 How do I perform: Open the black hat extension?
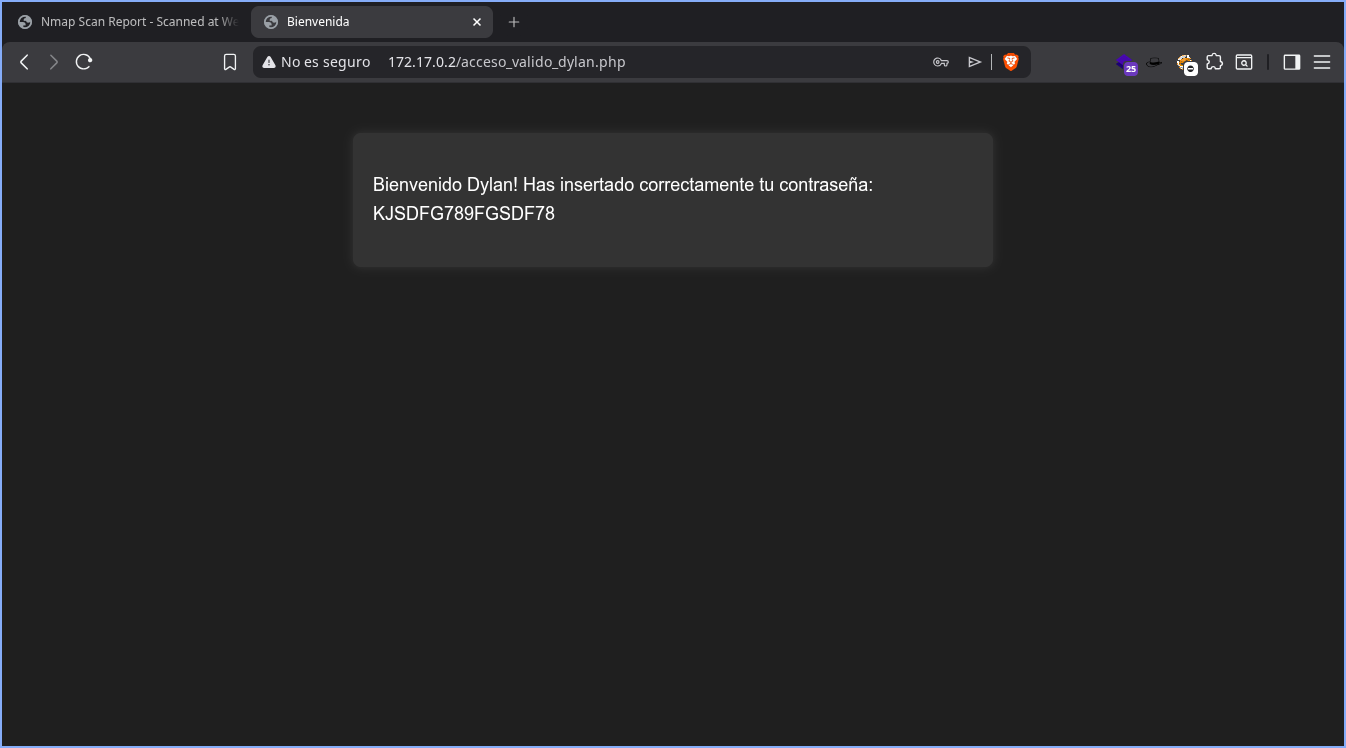pos(1154,62)
